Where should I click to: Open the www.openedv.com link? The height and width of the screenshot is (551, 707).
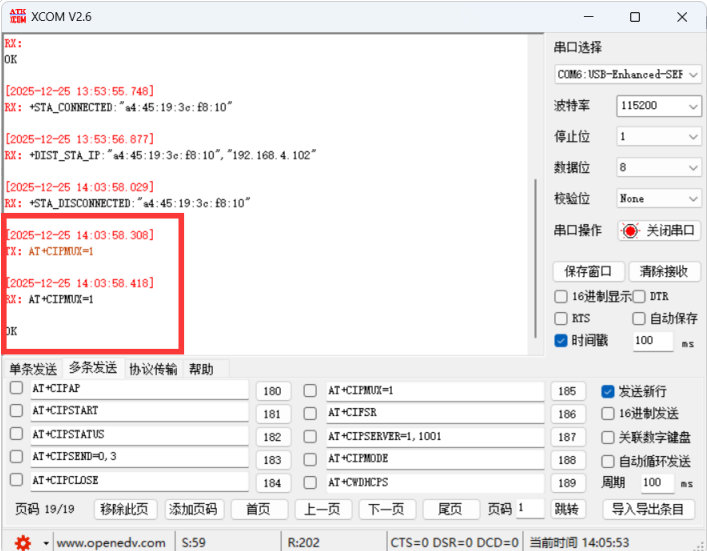(111, 543)
